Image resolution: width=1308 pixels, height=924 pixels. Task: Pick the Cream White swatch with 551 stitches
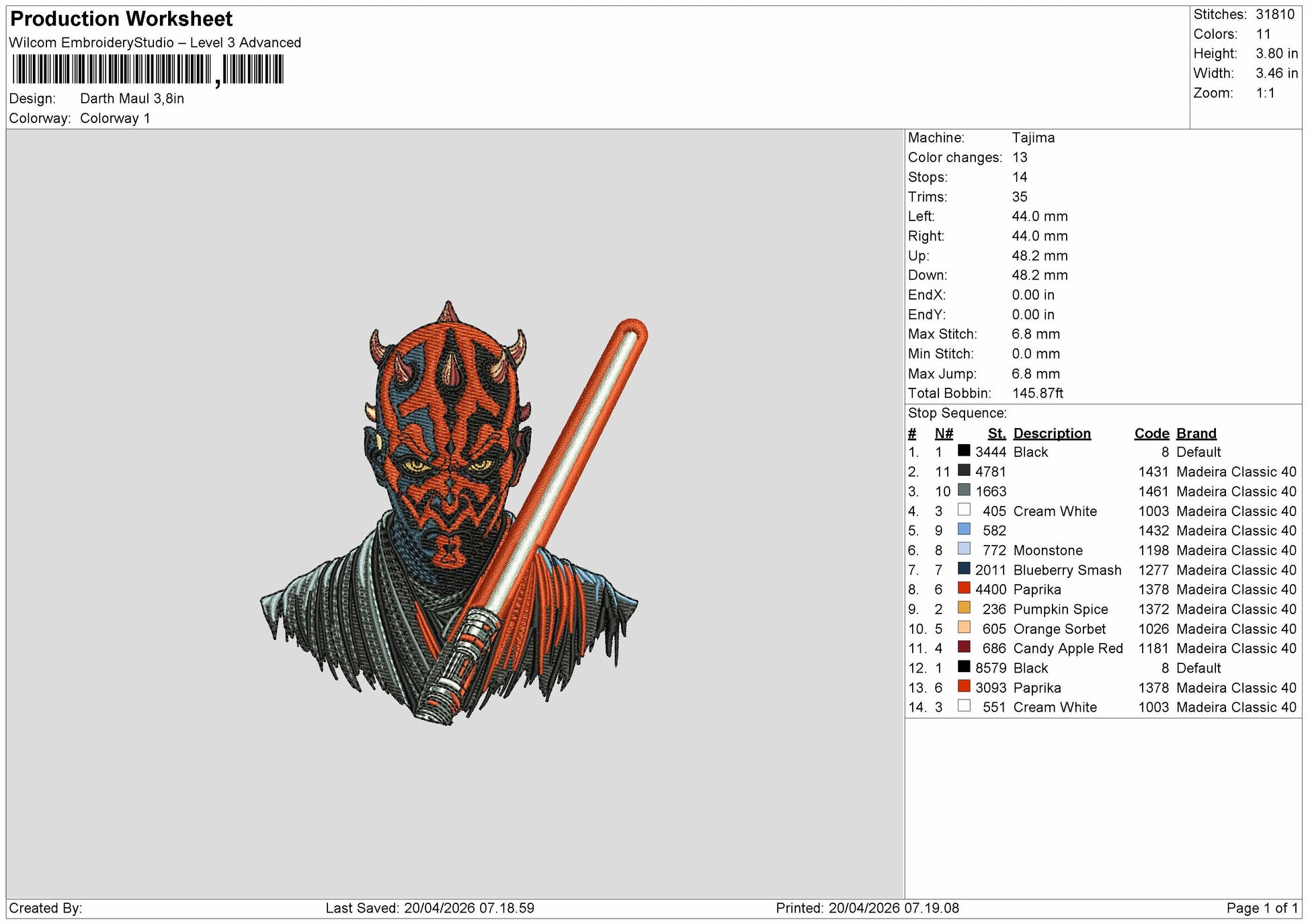(964, 706)
